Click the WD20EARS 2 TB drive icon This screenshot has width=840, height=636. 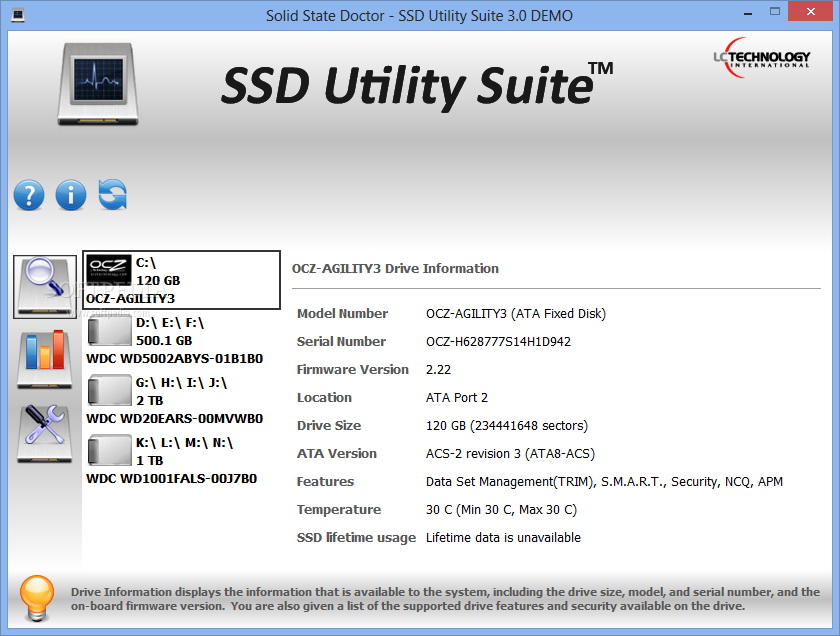coord(109,391)
